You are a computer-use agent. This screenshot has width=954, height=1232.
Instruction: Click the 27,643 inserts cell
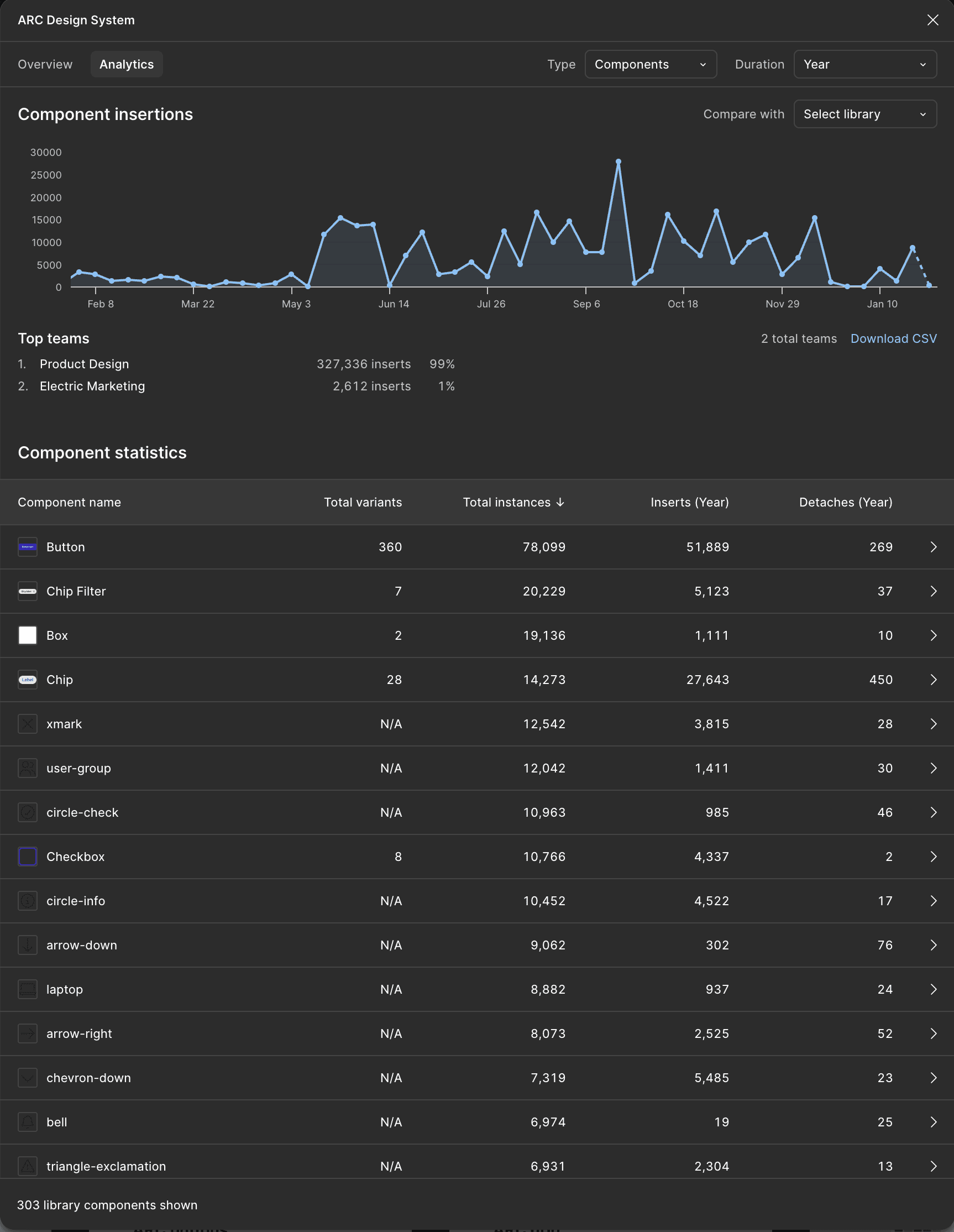(x=707, y=680)
